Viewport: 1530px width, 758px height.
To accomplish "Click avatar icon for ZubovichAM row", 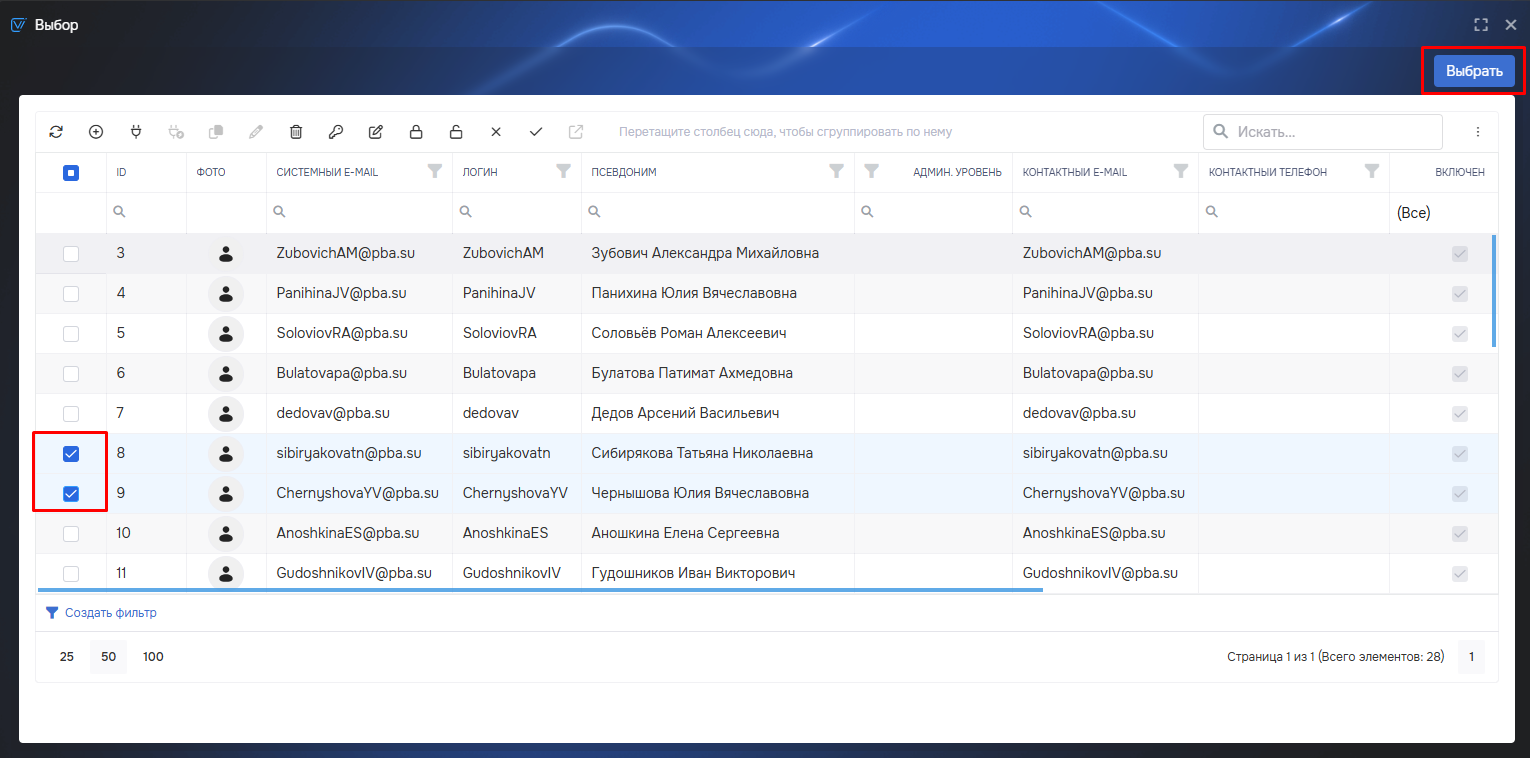I will (226, 253).
